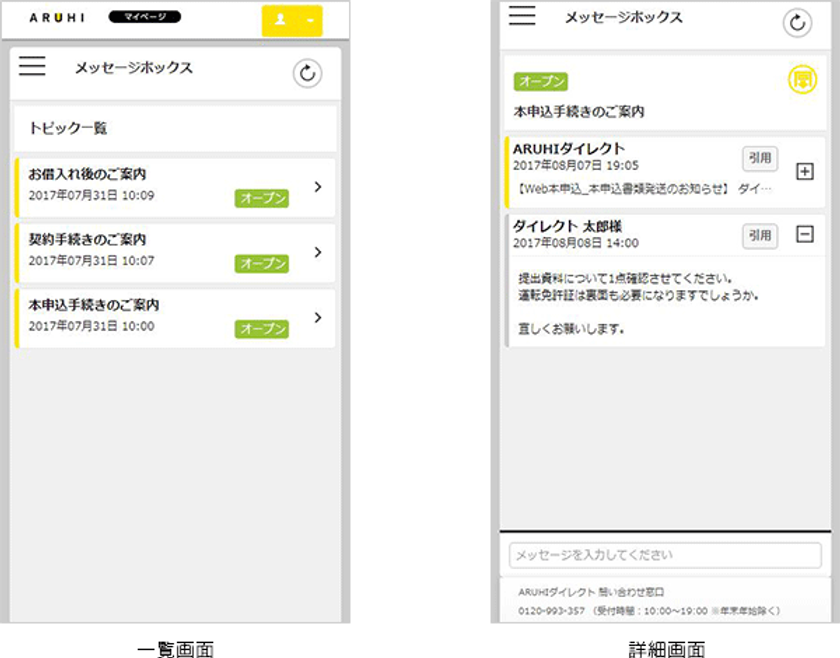Click refresh icon beside トピック一覧 screen title

(308, 73)
